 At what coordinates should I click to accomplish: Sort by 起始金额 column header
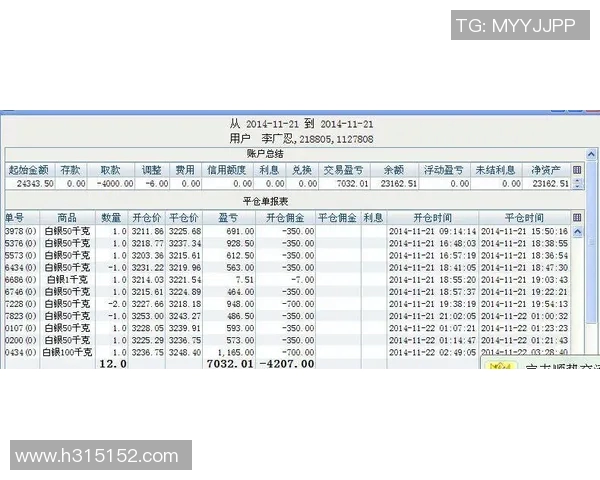[x=29, y=170]
